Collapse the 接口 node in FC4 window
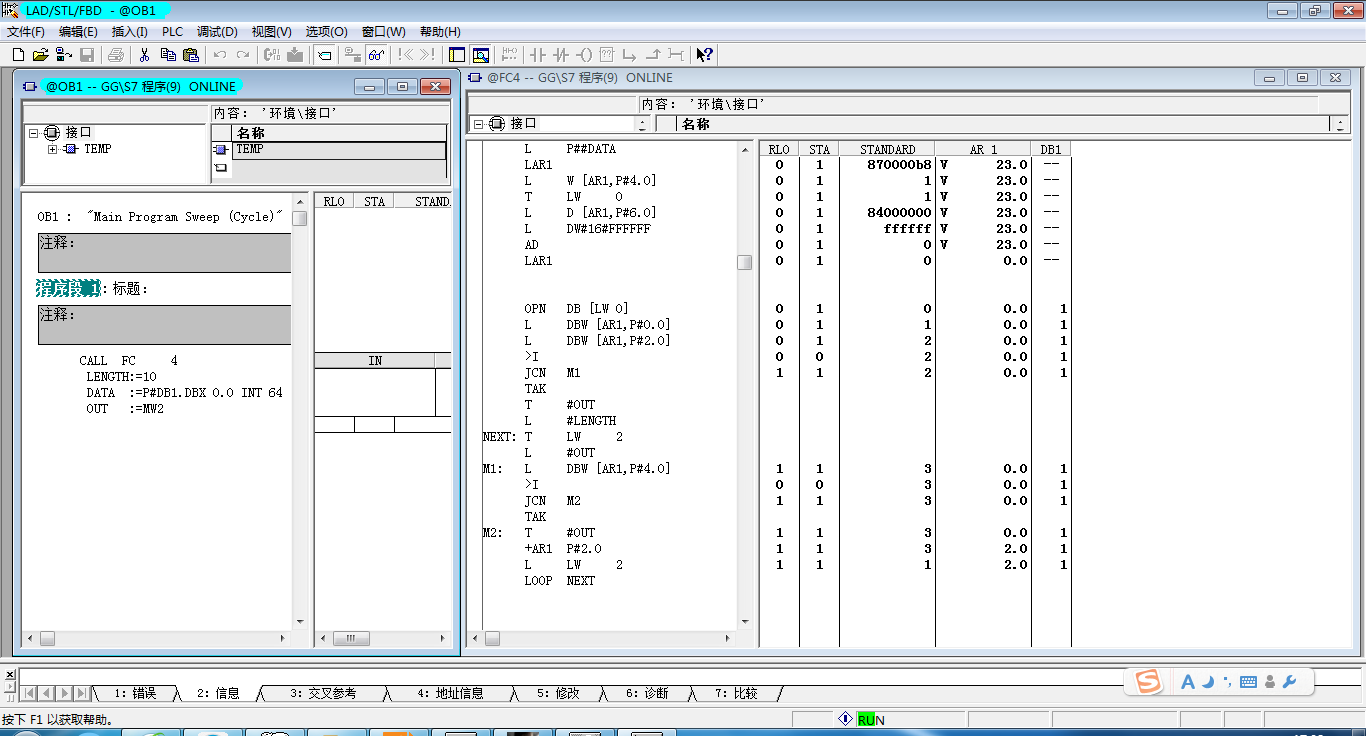Viewport: 1366px width, 736px height. (478, 124)
